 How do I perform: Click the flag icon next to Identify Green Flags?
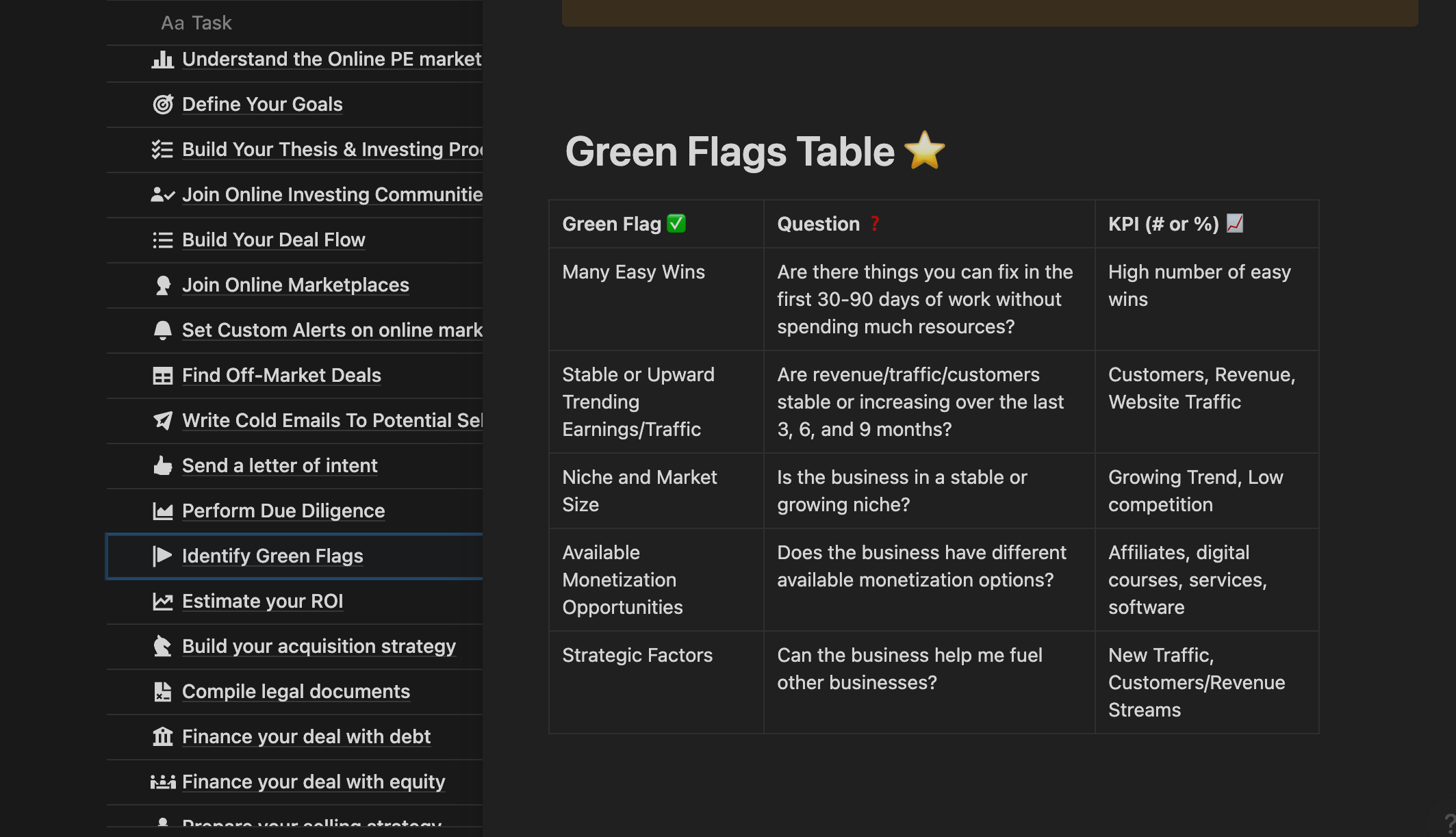point(162,556)
